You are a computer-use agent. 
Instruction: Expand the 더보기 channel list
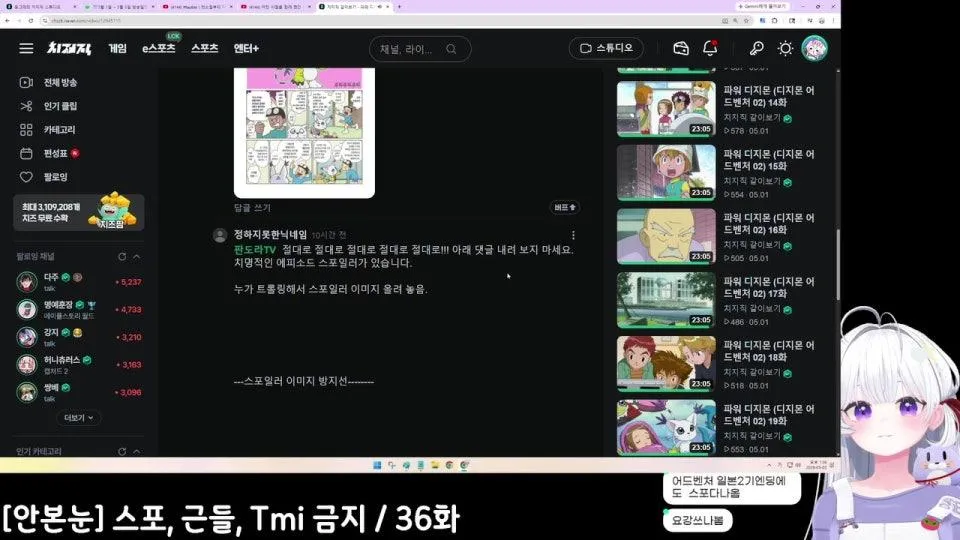point(78,418)
